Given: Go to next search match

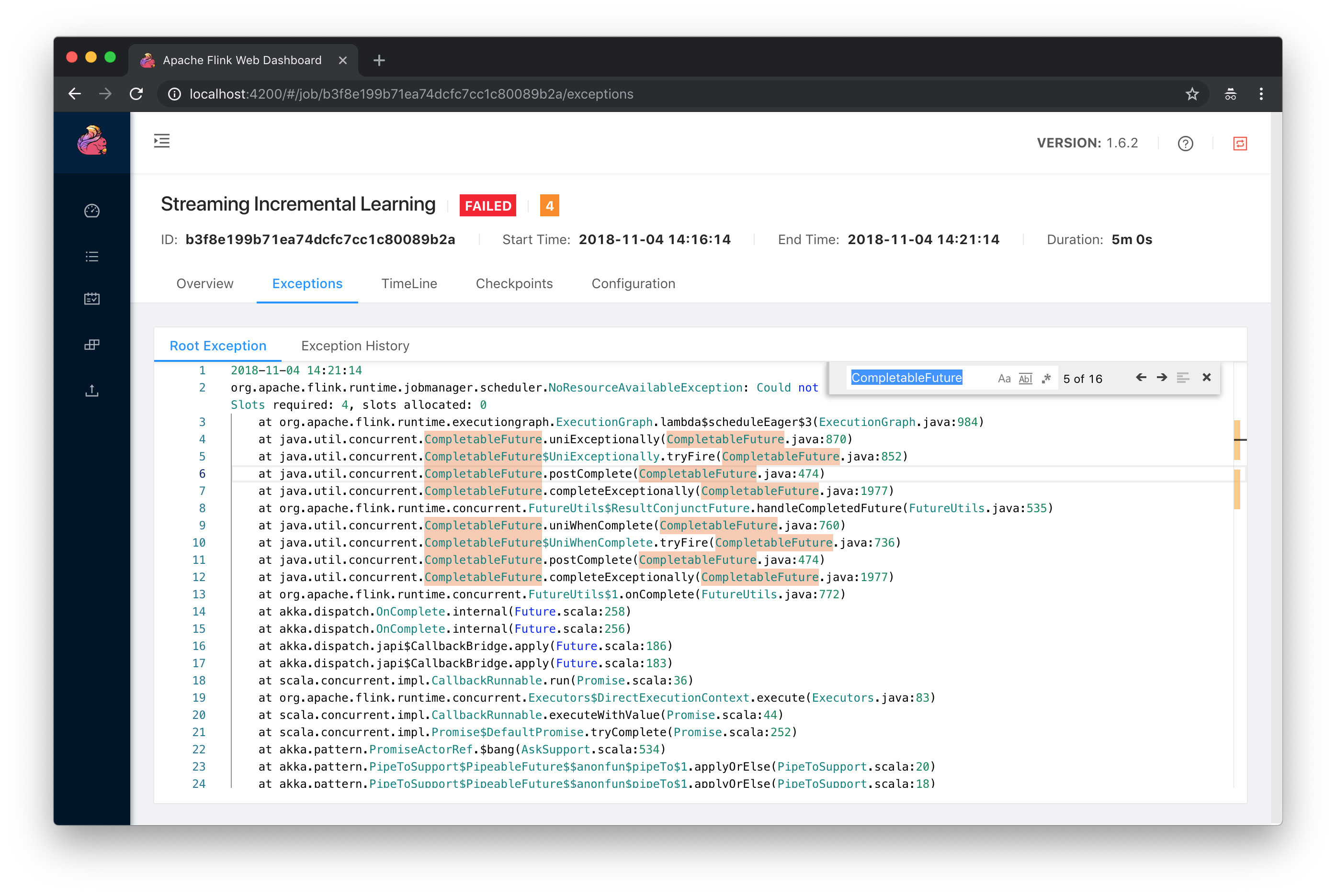Looking at the screenshot, I should click(x=1162, y=378).
